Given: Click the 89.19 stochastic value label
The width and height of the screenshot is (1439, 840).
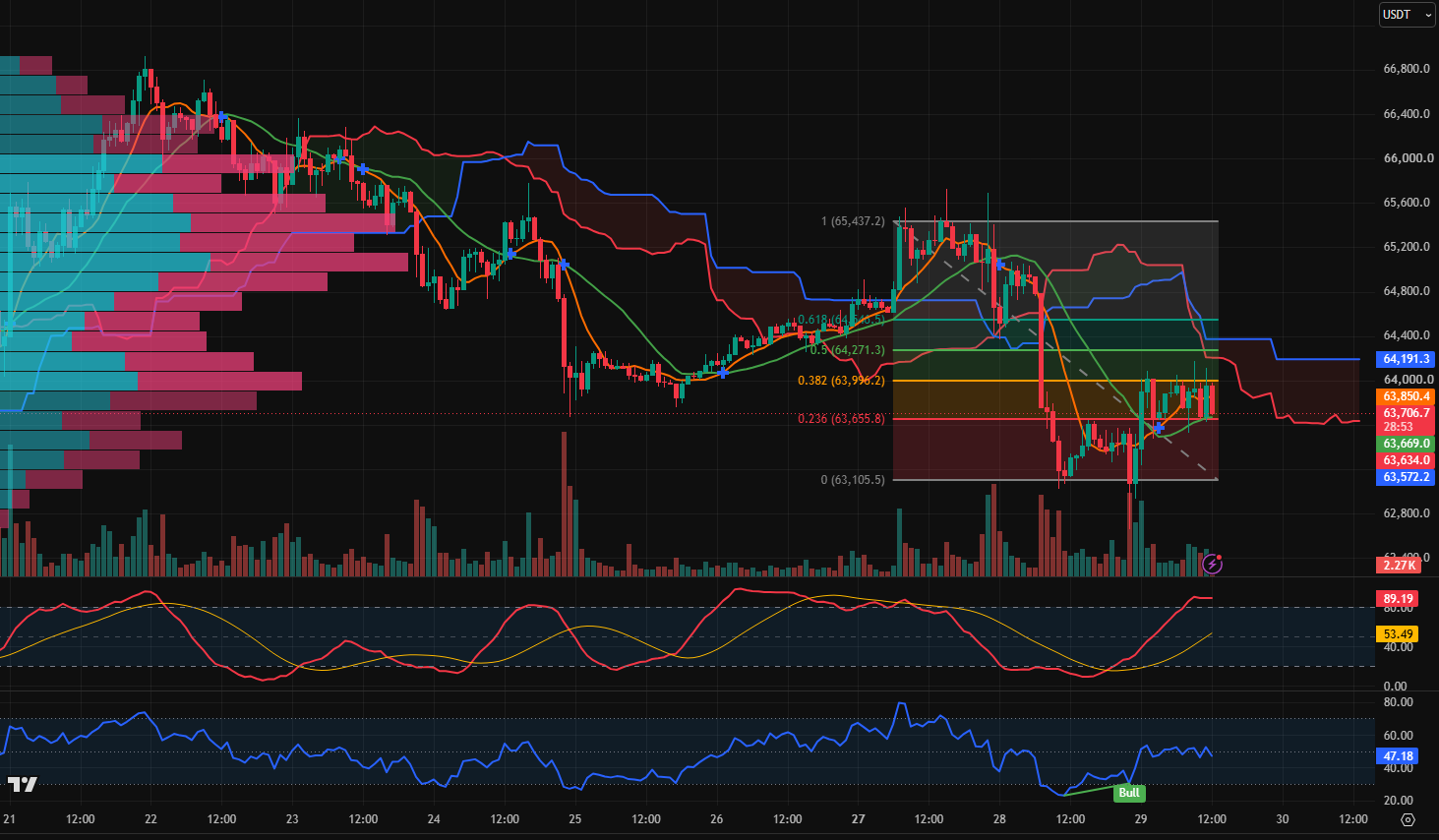Looking at the screenshot, I should [1398, 599].
